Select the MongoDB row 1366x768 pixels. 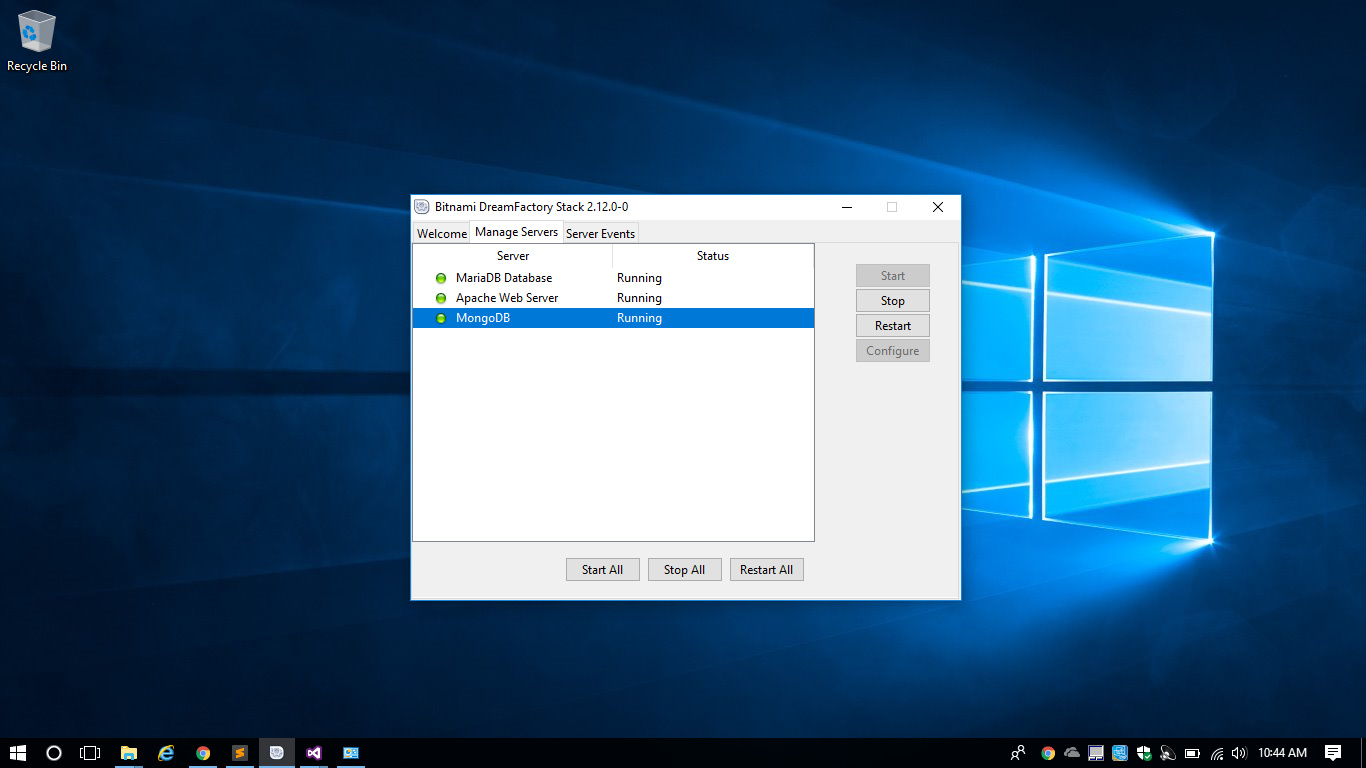[613, 318]
